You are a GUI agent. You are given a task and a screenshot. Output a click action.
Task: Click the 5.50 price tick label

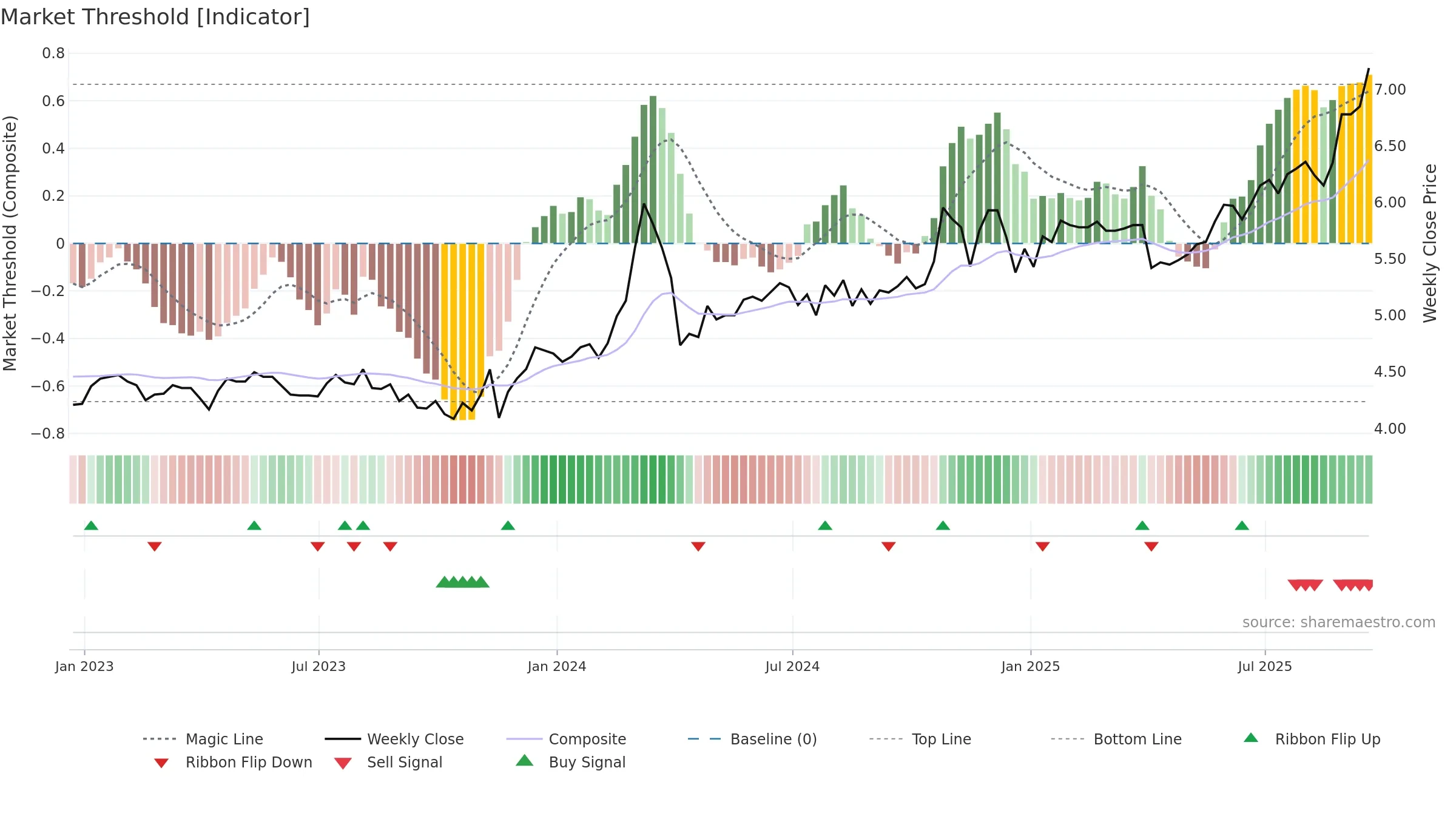point(1390,259)
